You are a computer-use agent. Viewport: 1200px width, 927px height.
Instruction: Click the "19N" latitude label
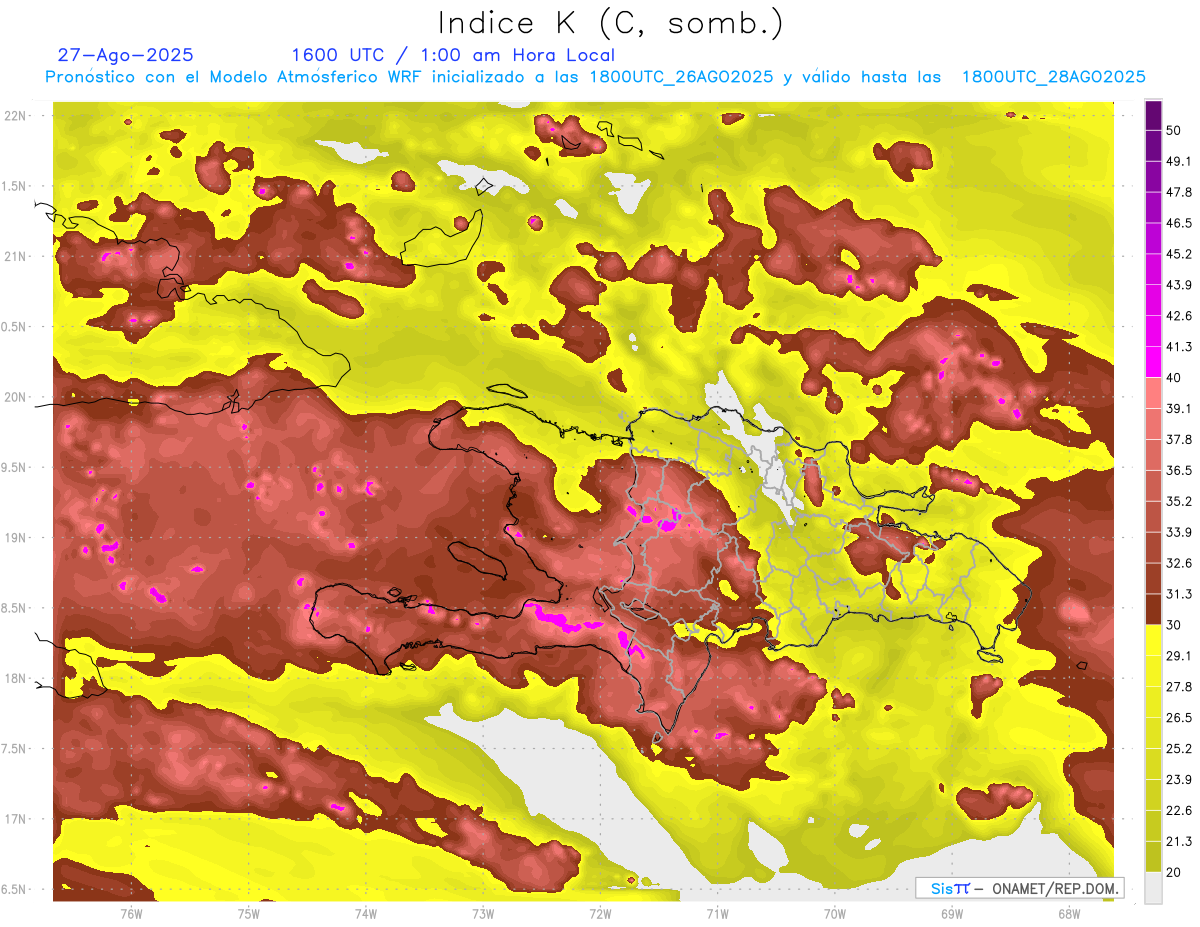click(16, 538)
